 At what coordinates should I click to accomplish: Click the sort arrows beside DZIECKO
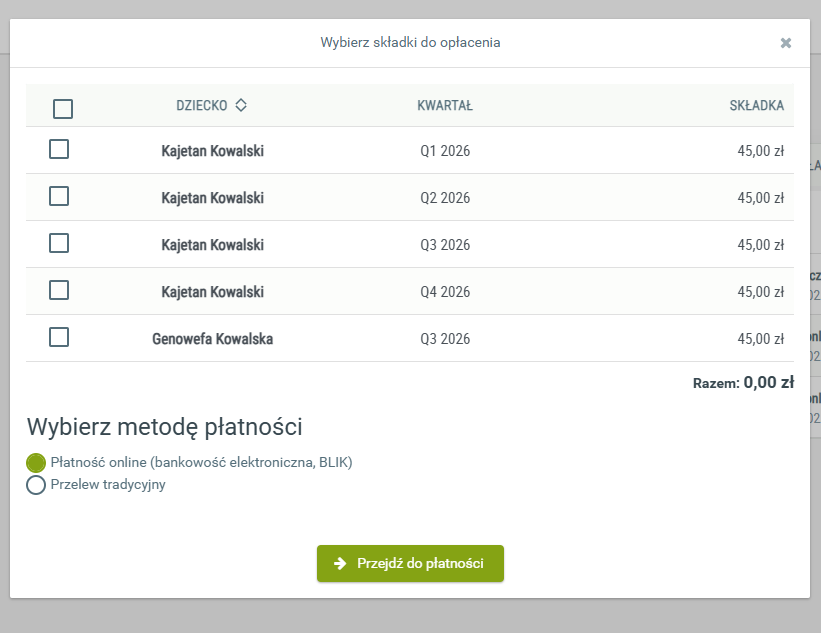pos(241,105)
